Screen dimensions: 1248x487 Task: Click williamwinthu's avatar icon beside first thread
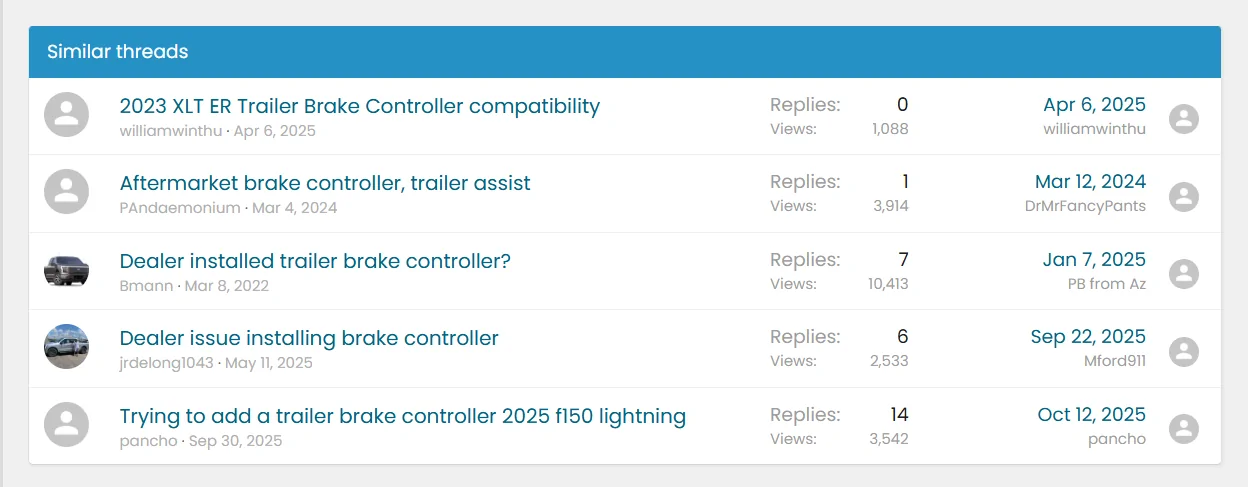[x=67, y=116]
